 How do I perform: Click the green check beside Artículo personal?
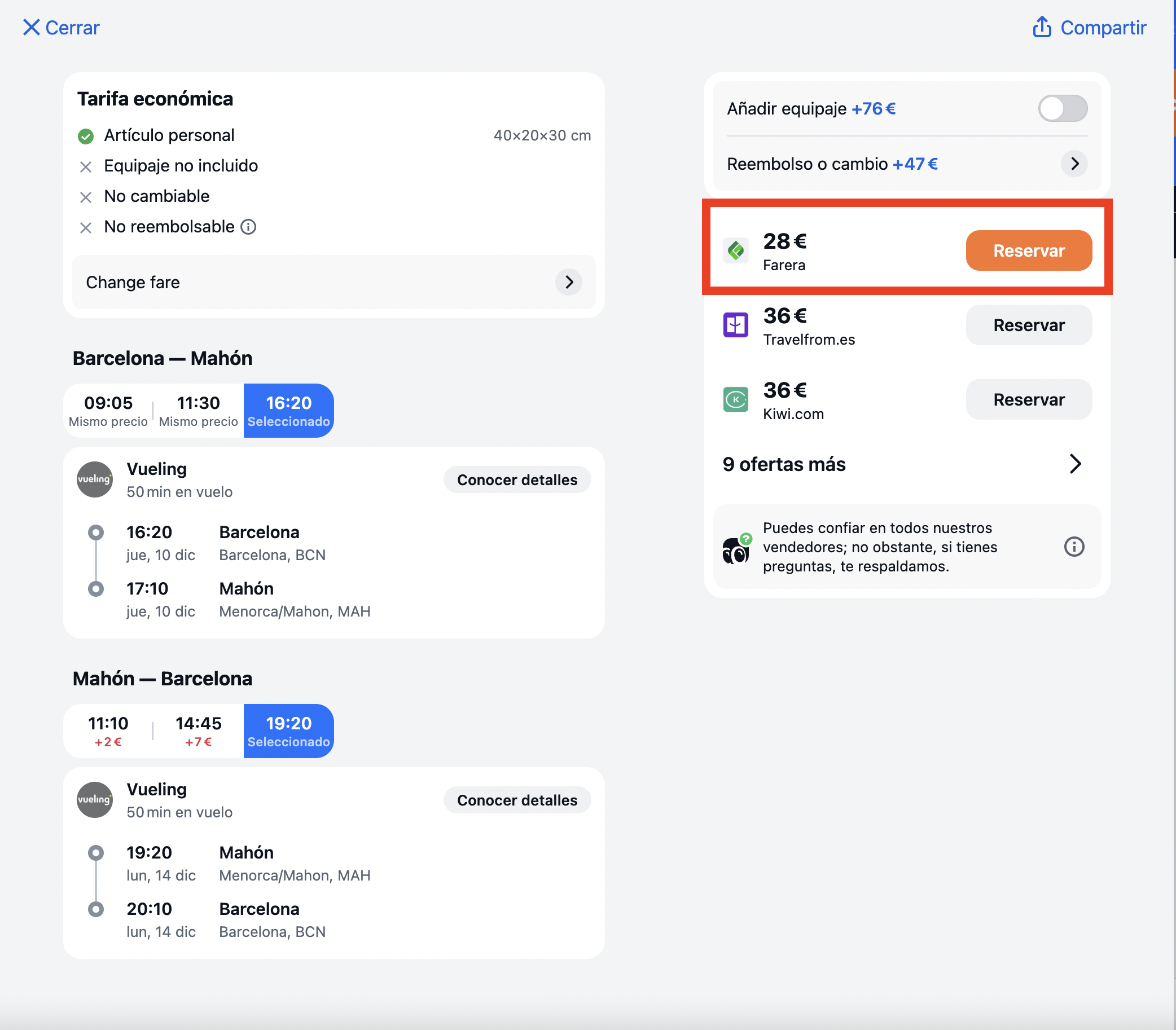tap(86, 136)
